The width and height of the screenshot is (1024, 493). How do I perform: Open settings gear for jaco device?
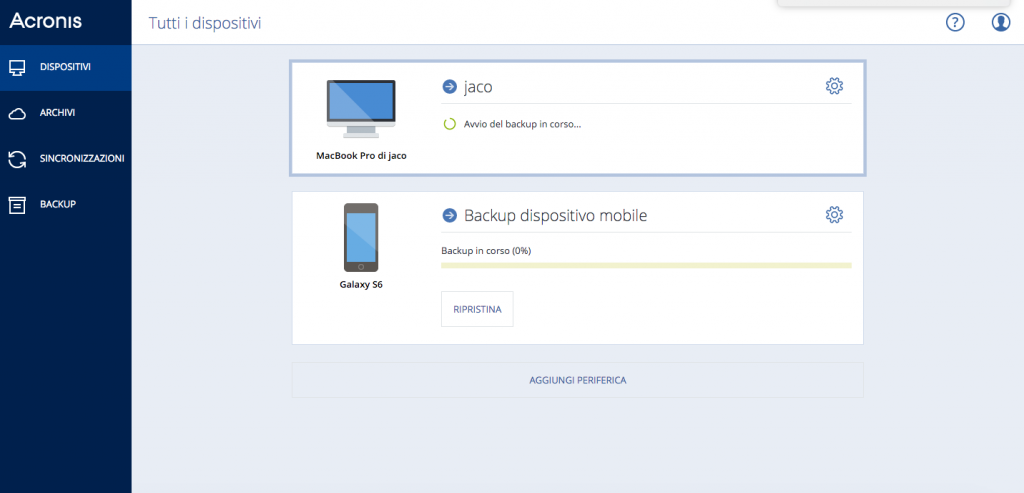click(x=834, y=86)
